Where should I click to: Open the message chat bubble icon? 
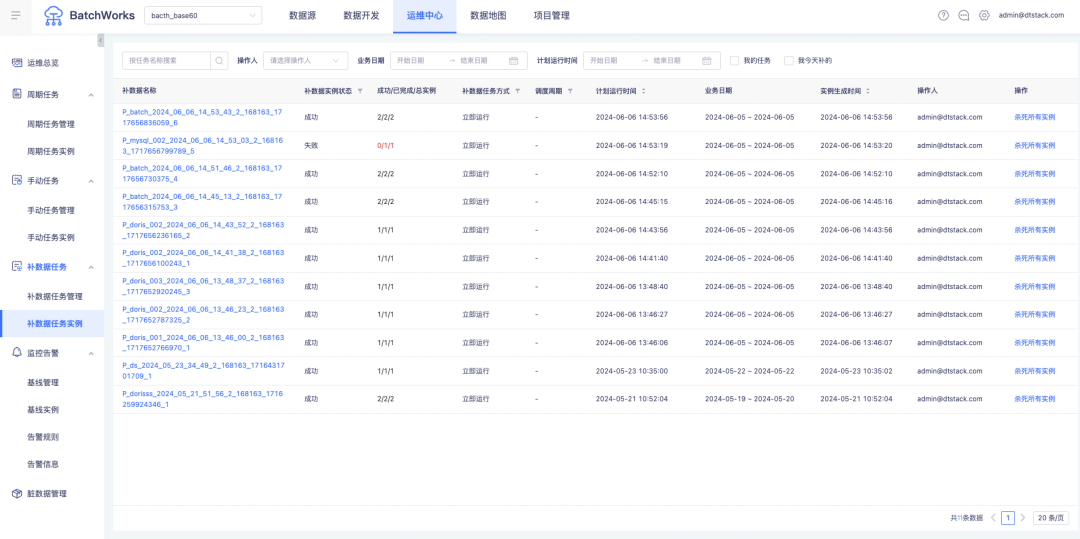tap(964, 15)
